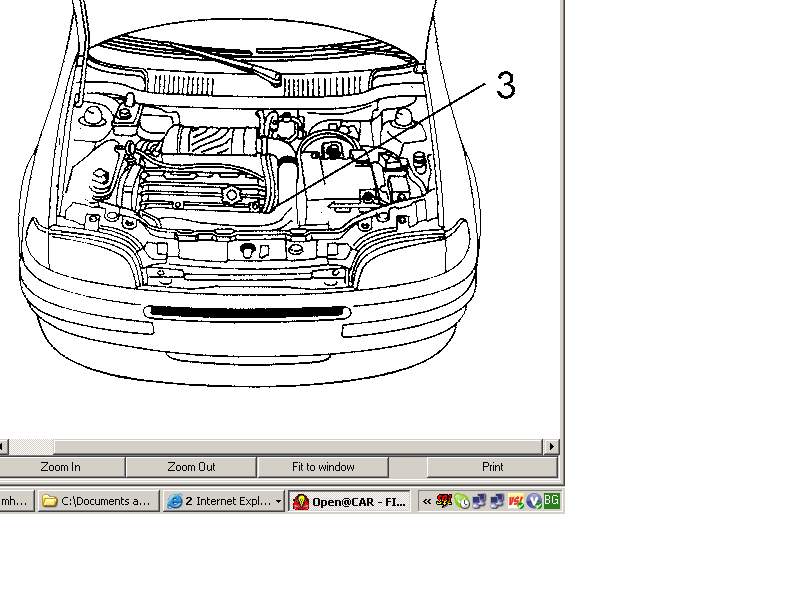Expand the Internet Explorer taskbar group

223,501
